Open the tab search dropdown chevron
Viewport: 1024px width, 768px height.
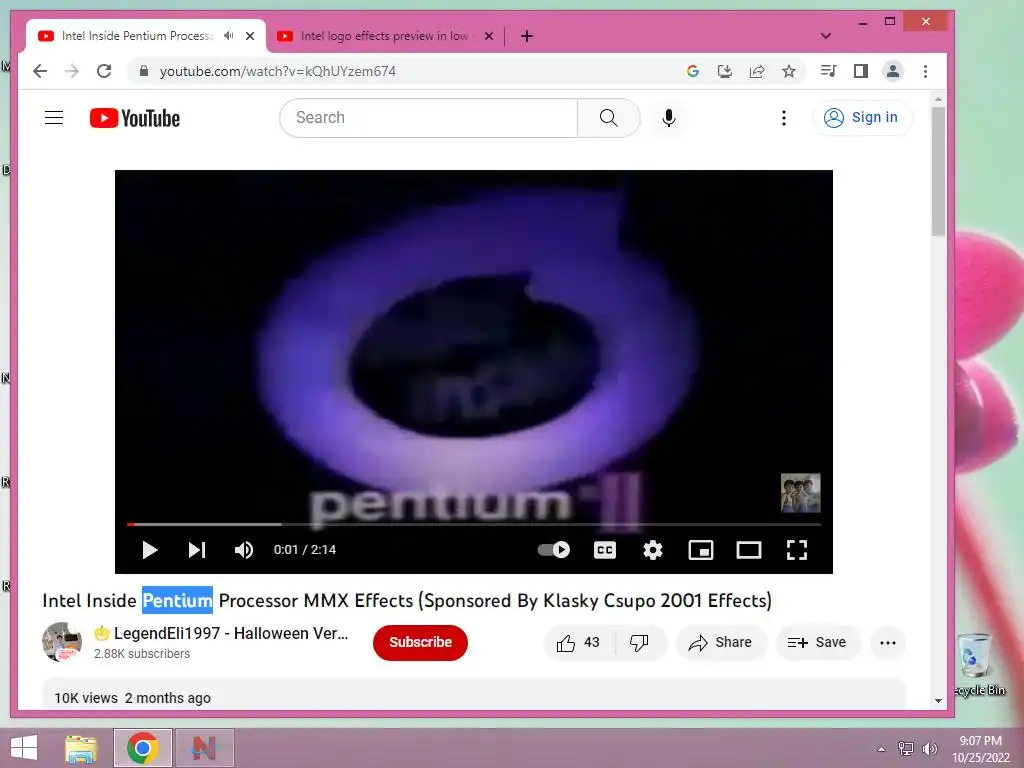point(825,36)
